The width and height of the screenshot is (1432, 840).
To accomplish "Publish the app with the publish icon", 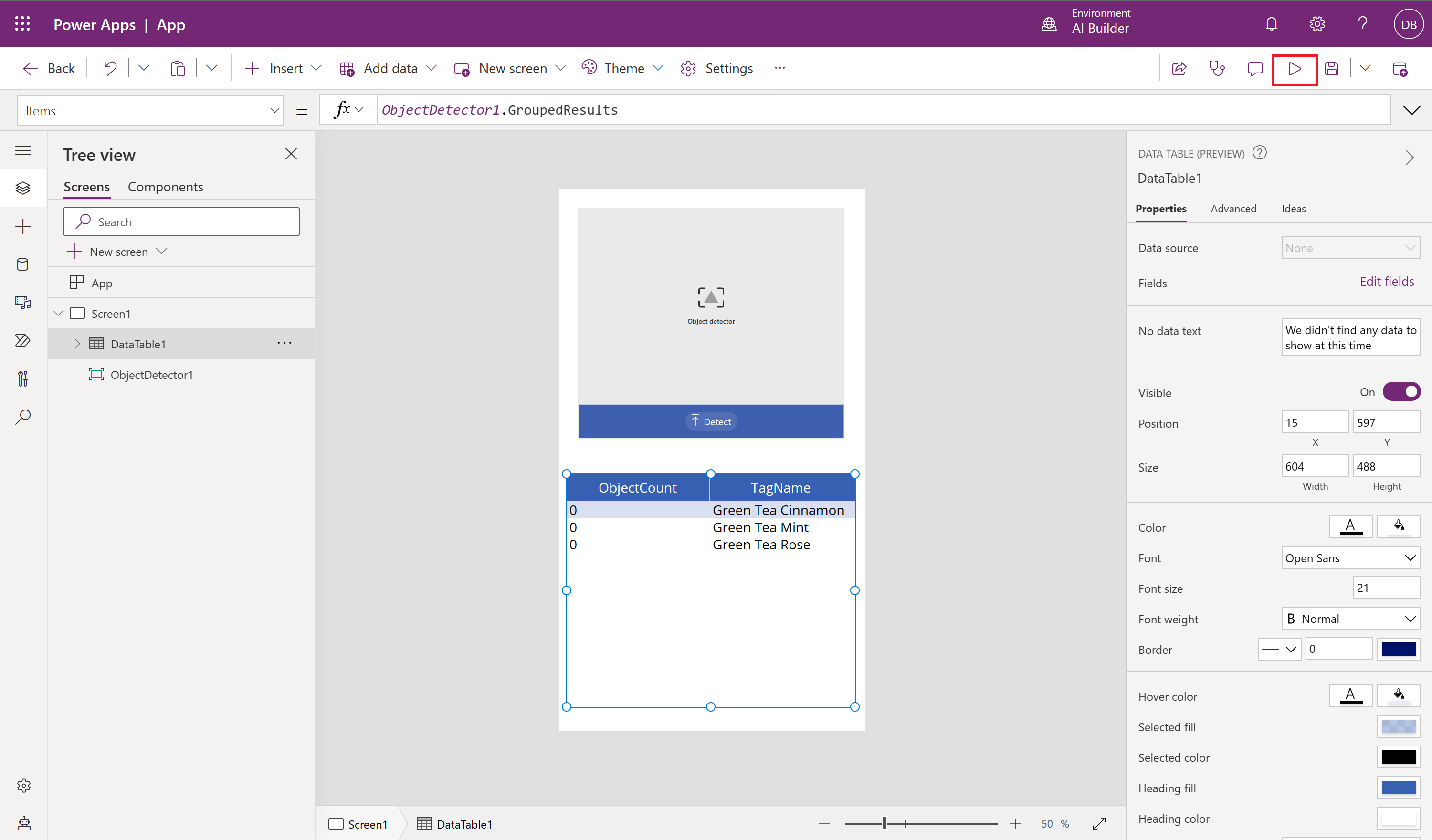I will point(1400,68).
